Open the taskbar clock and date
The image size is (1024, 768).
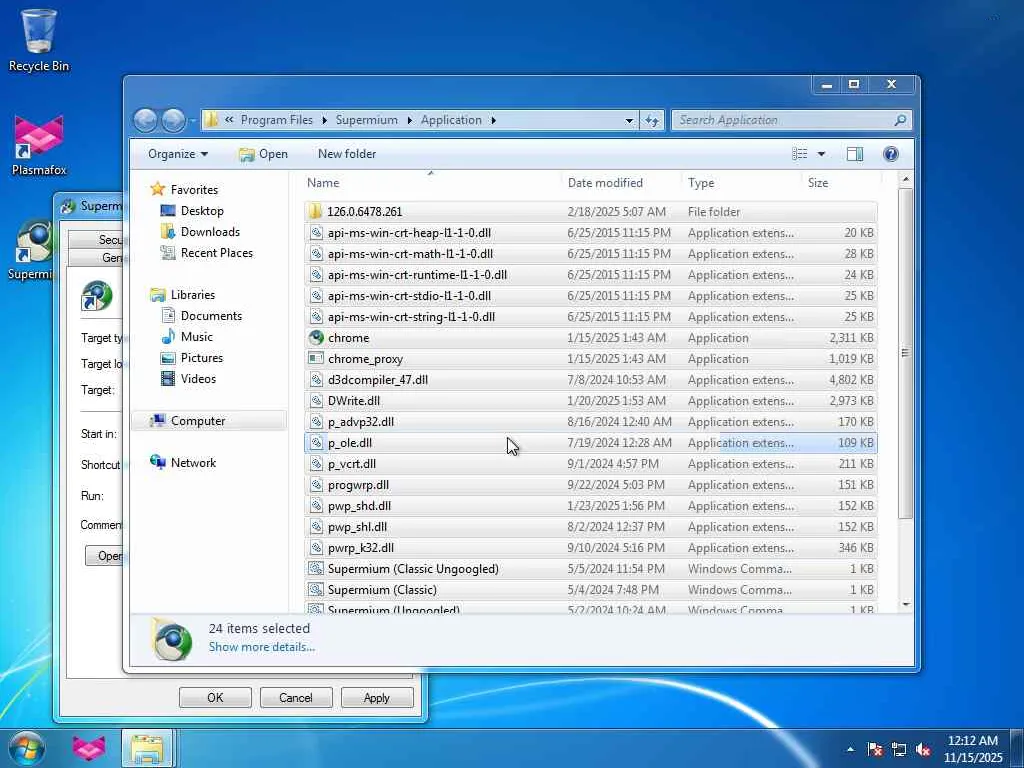click(x=972, y=749)
